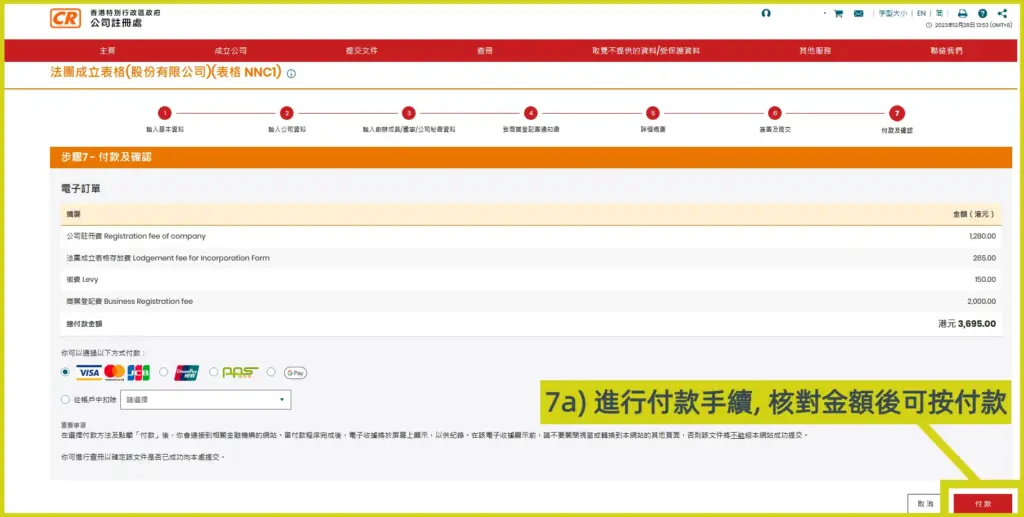Image resolution: width=1024 pixels, height=517 pixels.
Task: Click the printer icon
Action: (962, 14)
